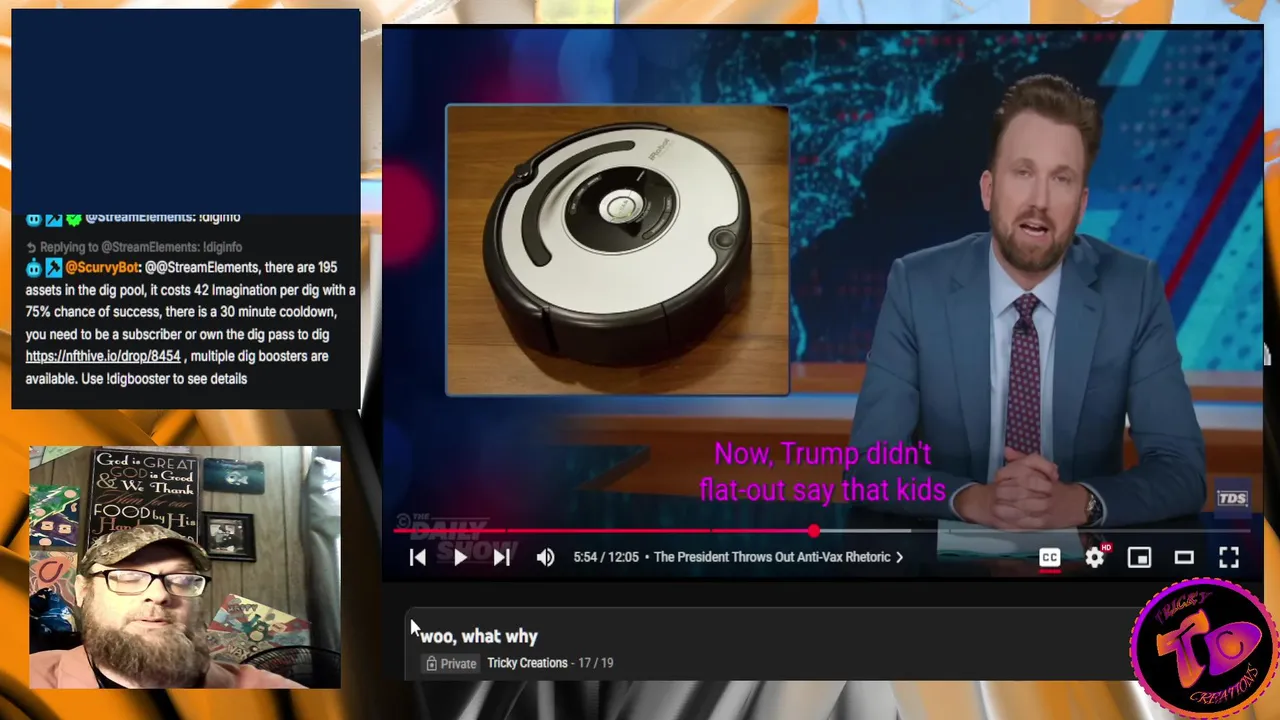Click the Roomba image in the video
Screen dimensions: 1280x720
(x=617, y=250)
